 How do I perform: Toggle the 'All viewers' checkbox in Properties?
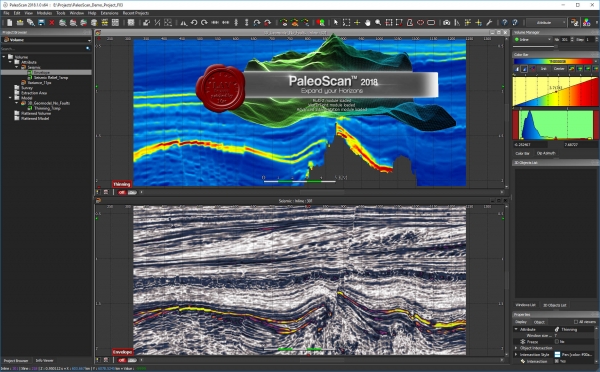[576, 322]
